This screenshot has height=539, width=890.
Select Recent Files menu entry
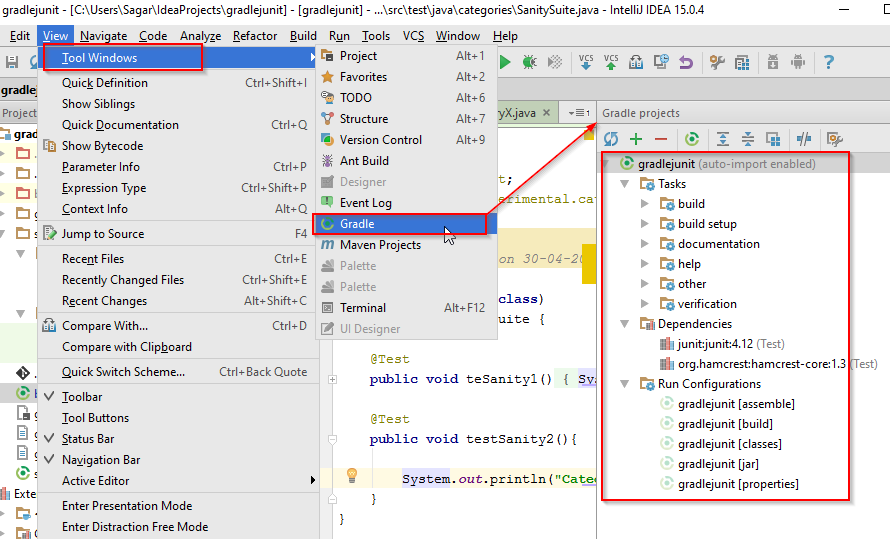click(179, 259)
